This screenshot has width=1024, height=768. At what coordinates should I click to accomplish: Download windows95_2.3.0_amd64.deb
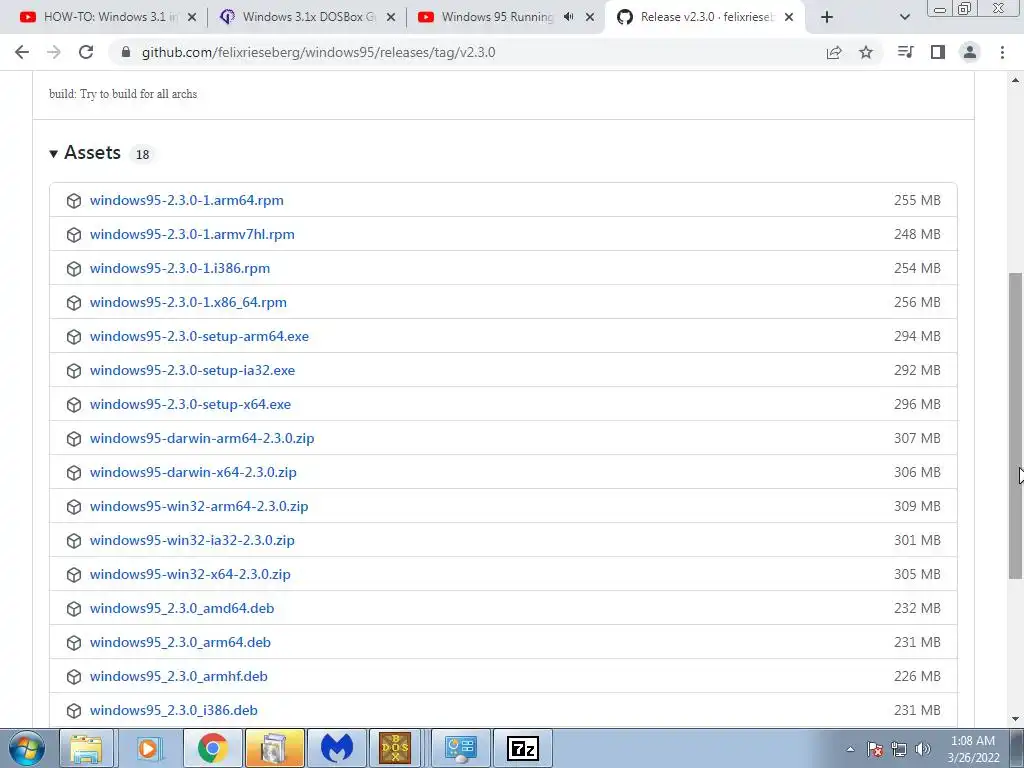182,608
